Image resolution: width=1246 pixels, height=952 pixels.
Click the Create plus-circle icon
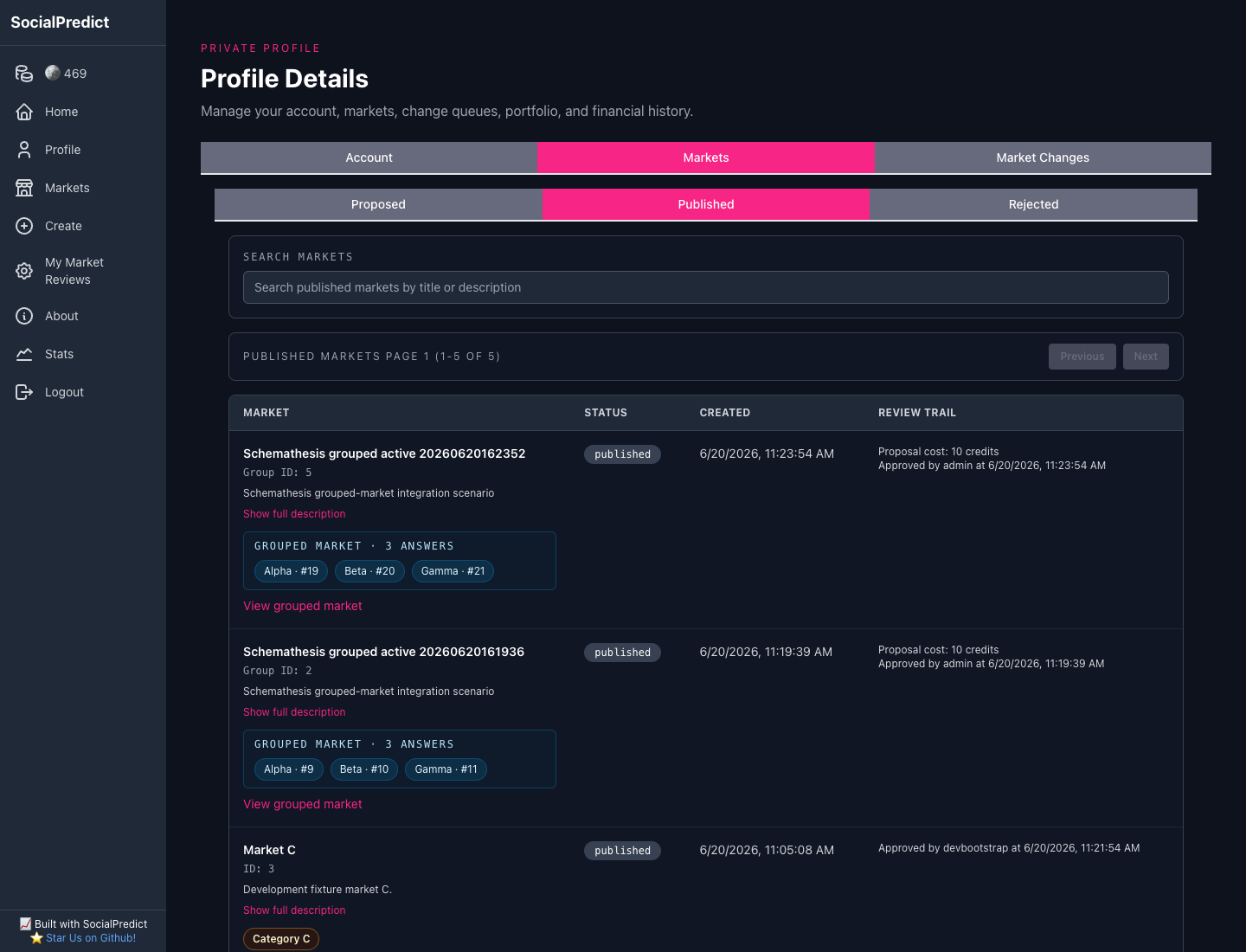coord(24,226)
